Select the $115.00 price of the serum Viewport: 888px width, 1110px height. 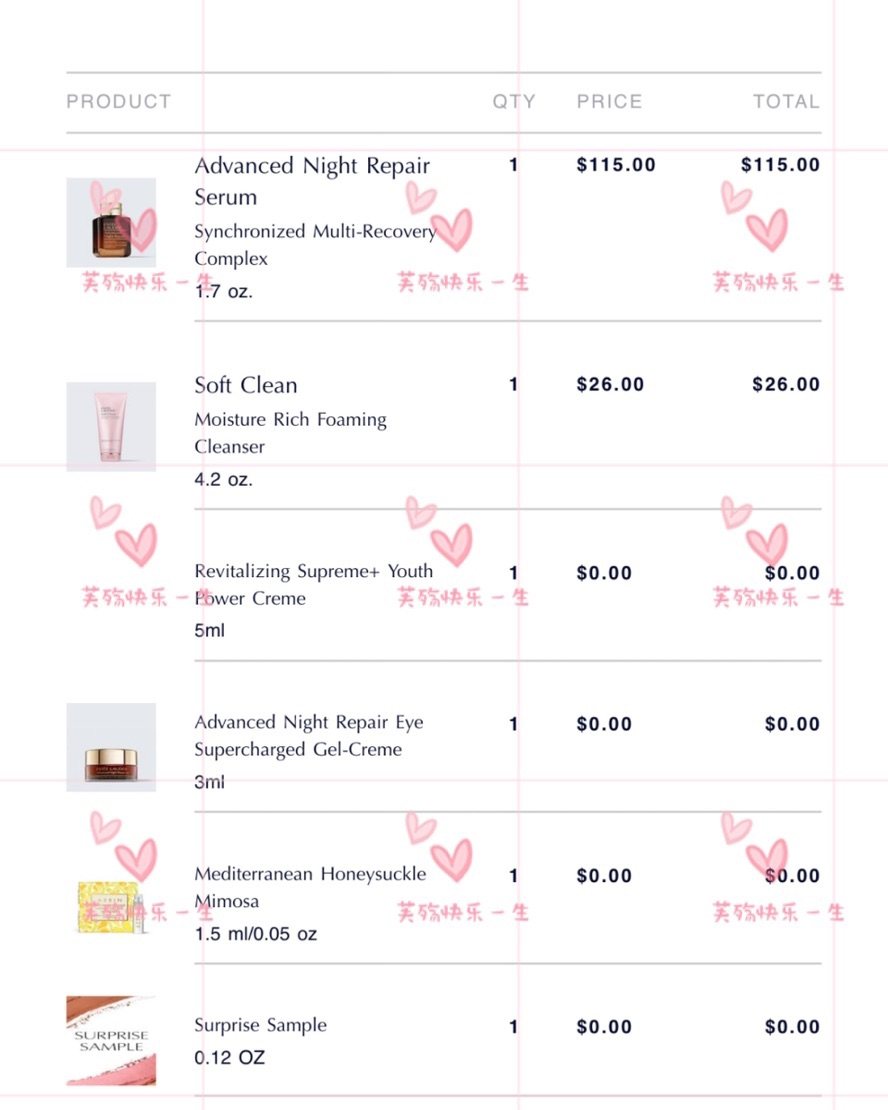pos(616,165)
